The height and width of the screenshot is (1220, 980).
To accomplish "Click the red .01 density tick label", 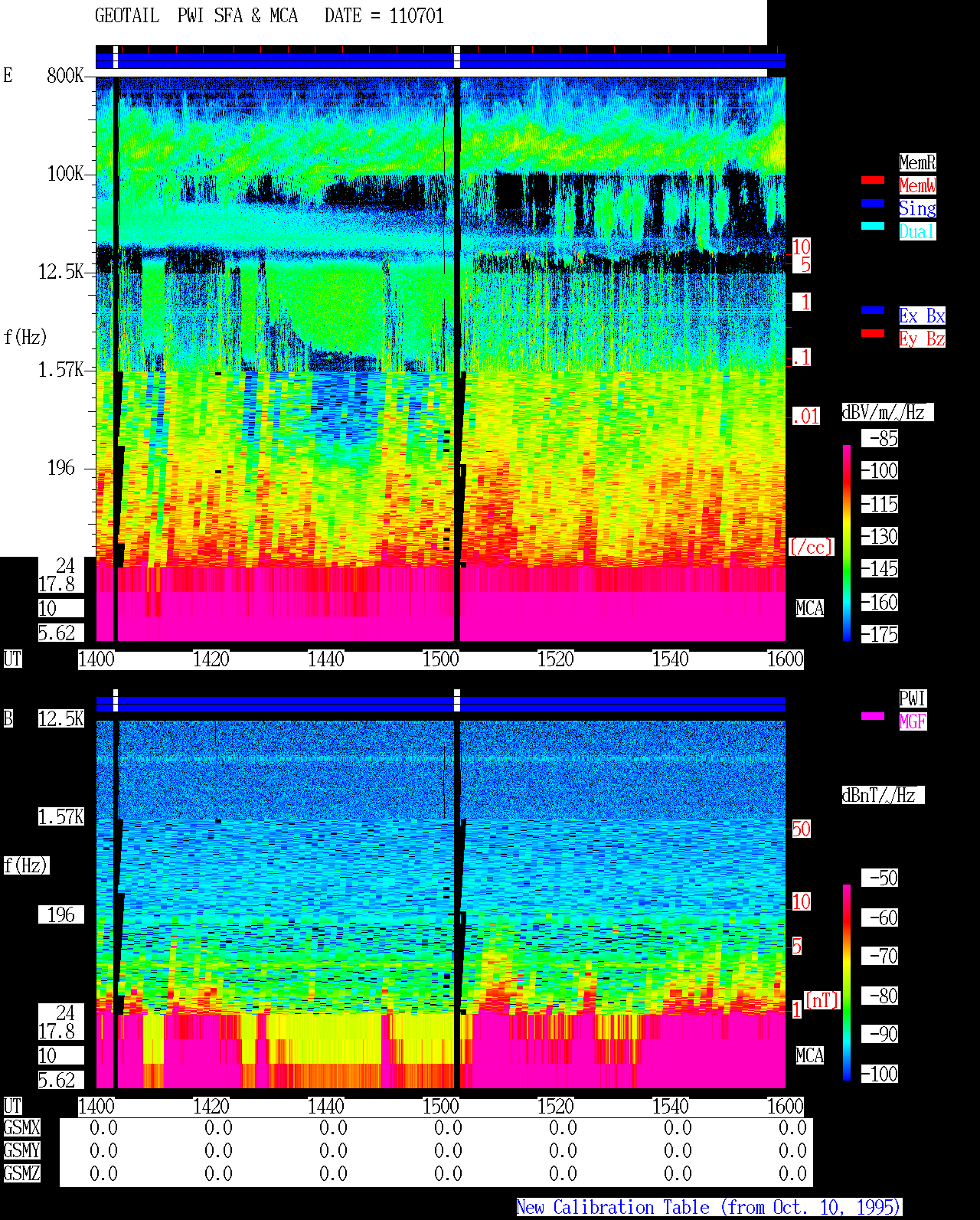I will pyautogui.click(x=806, y=417).
